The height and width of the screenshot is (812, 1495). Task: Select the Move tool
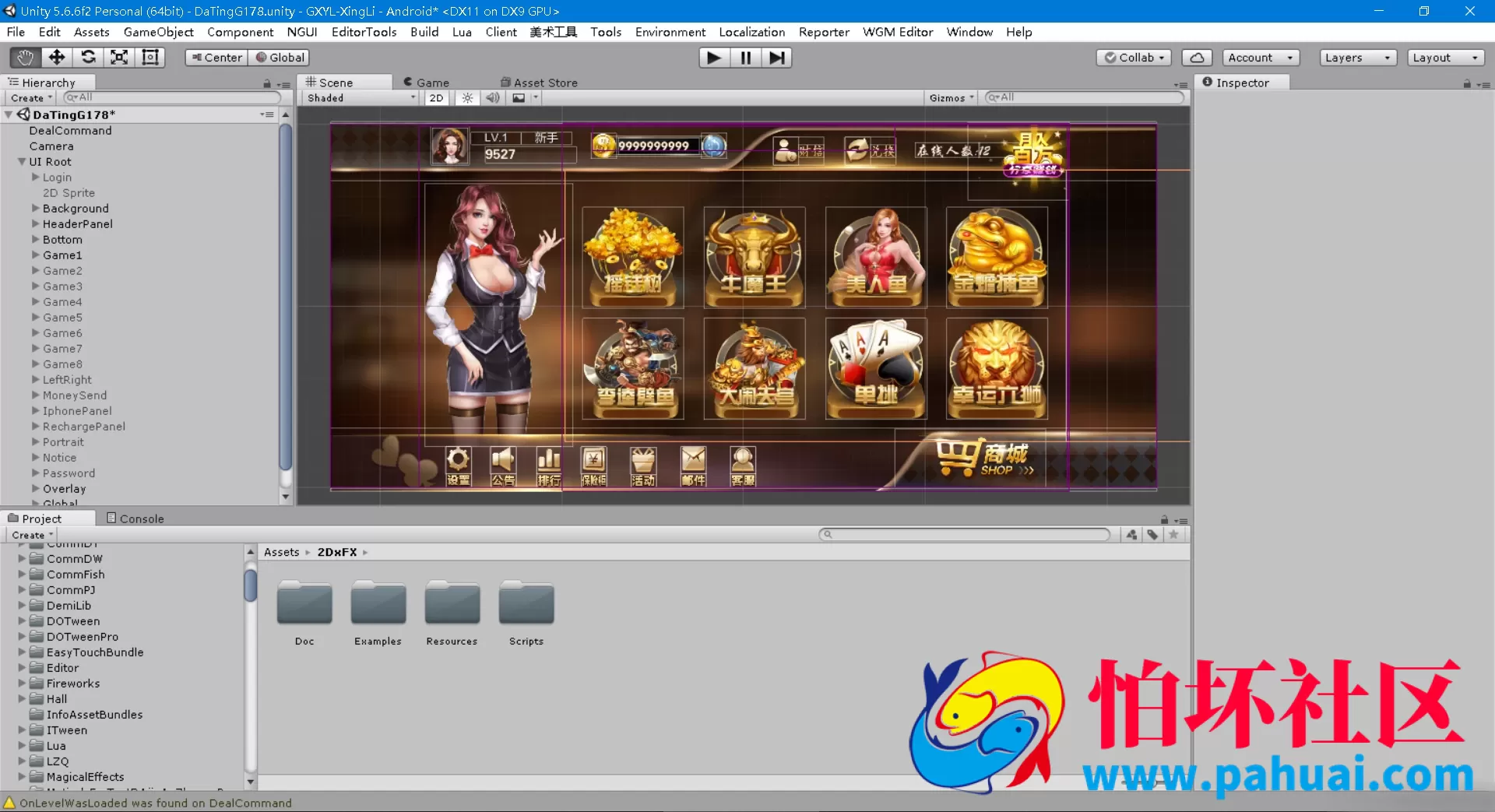pos(57,58)
